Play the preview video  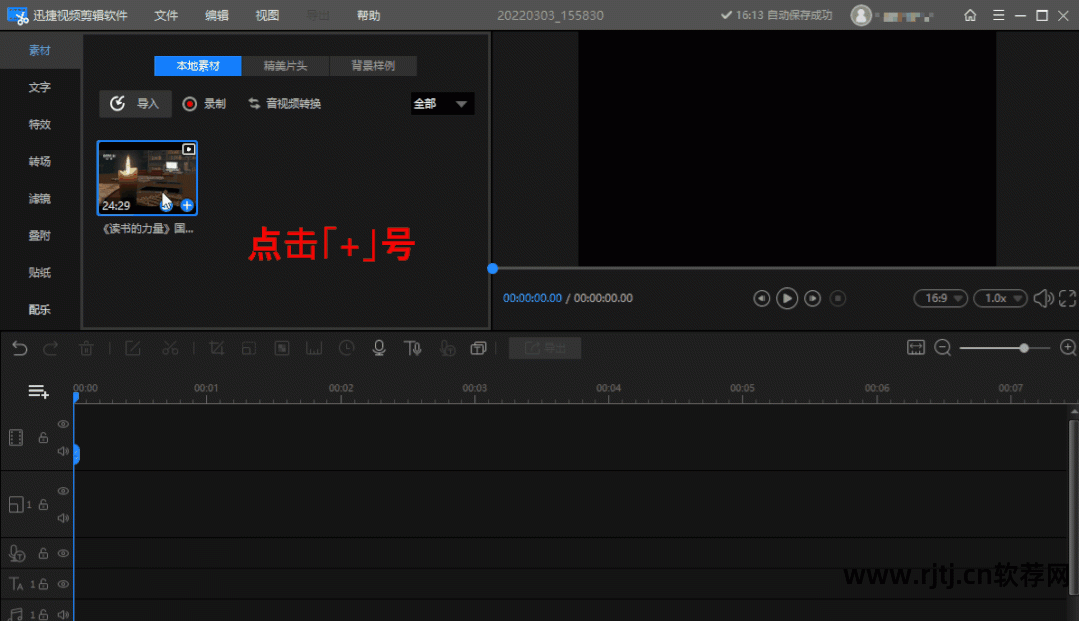(787, 298)
